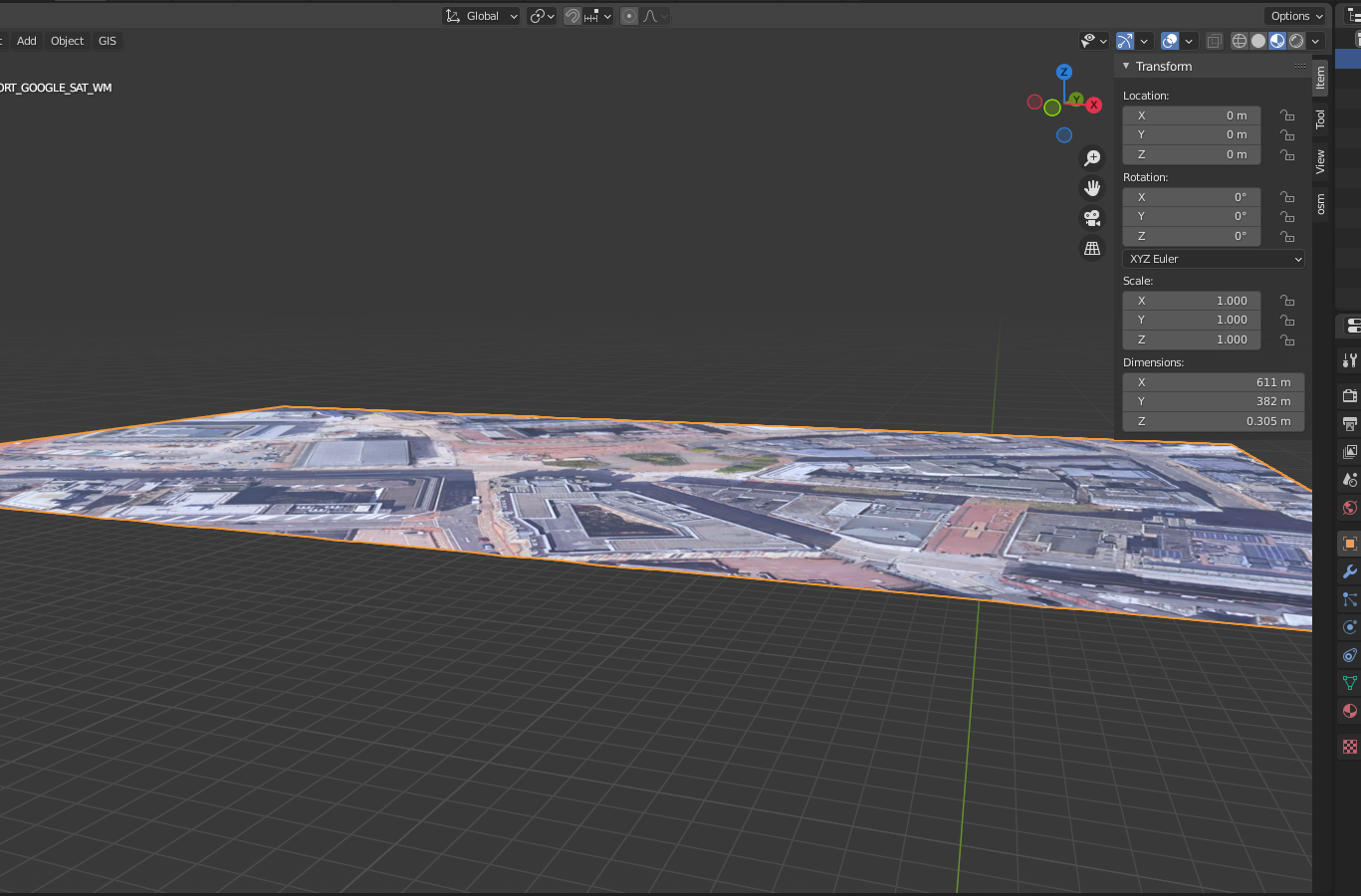Image resolution: width=1361 pixels, height=896 pixels.
Task: Open World properties in the properties editor
Action: point(1349,507)
